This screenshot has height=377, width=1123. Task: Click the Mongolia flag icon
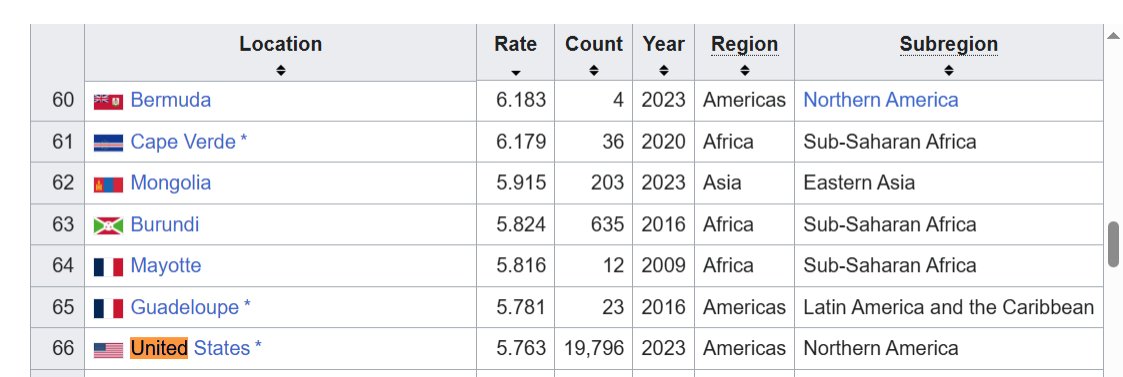coord(108,184)
